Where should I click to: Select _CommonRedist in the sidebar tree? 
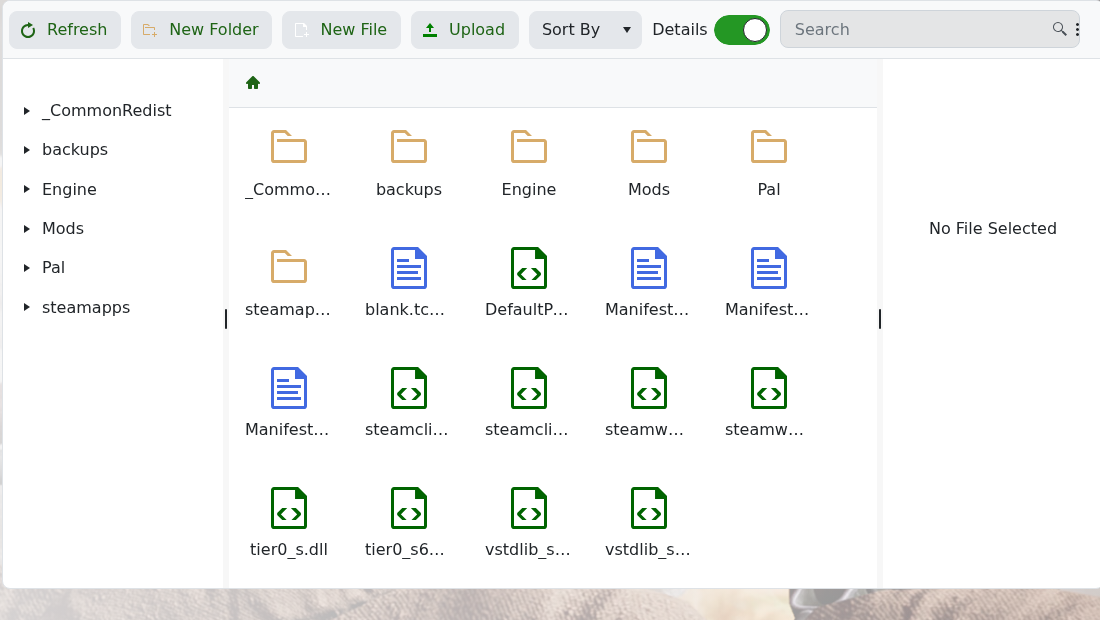point(107,111)
